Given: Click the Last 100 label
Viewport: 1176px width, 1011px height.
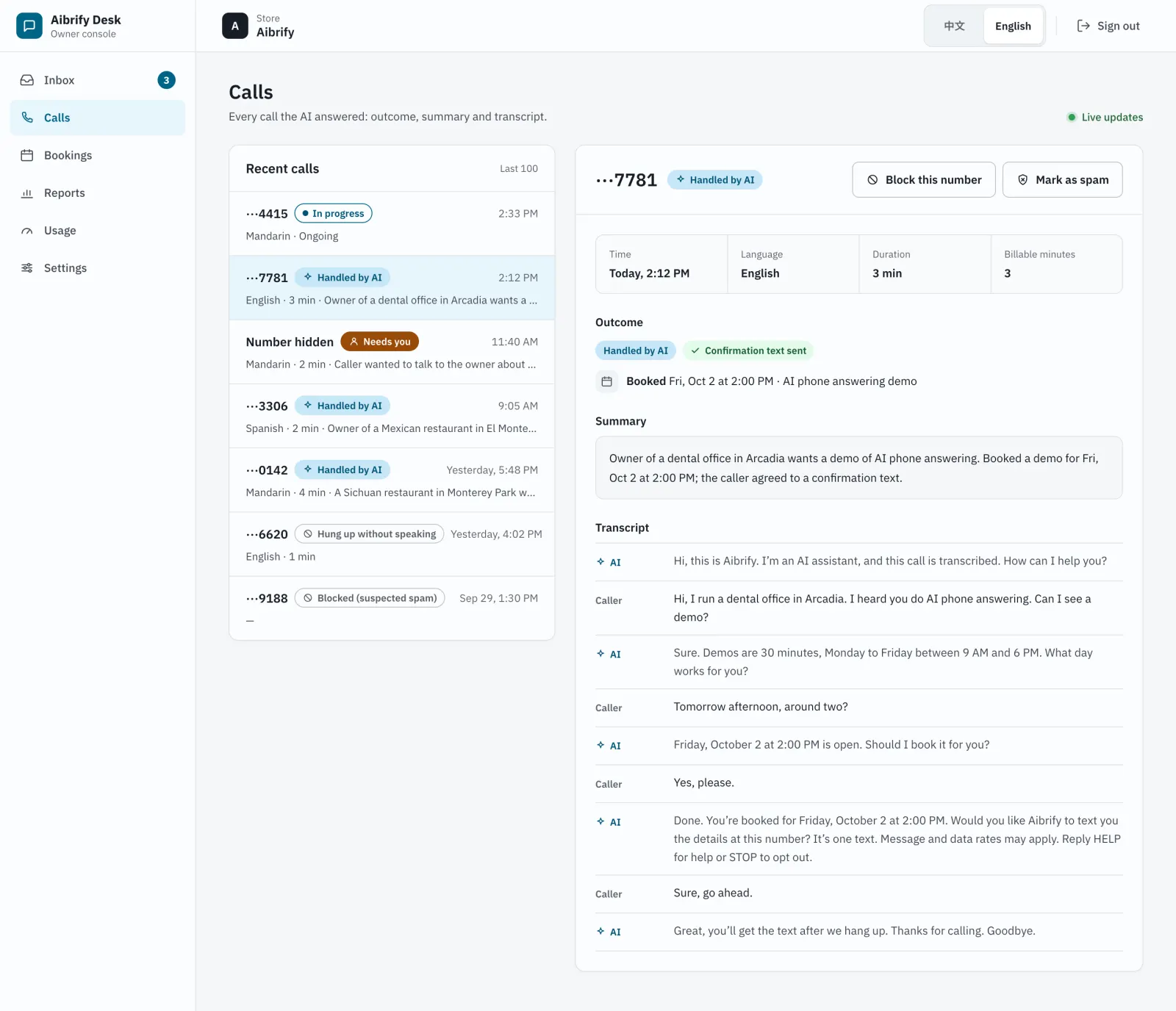Looking at the screenshot, I should point(519,169).
